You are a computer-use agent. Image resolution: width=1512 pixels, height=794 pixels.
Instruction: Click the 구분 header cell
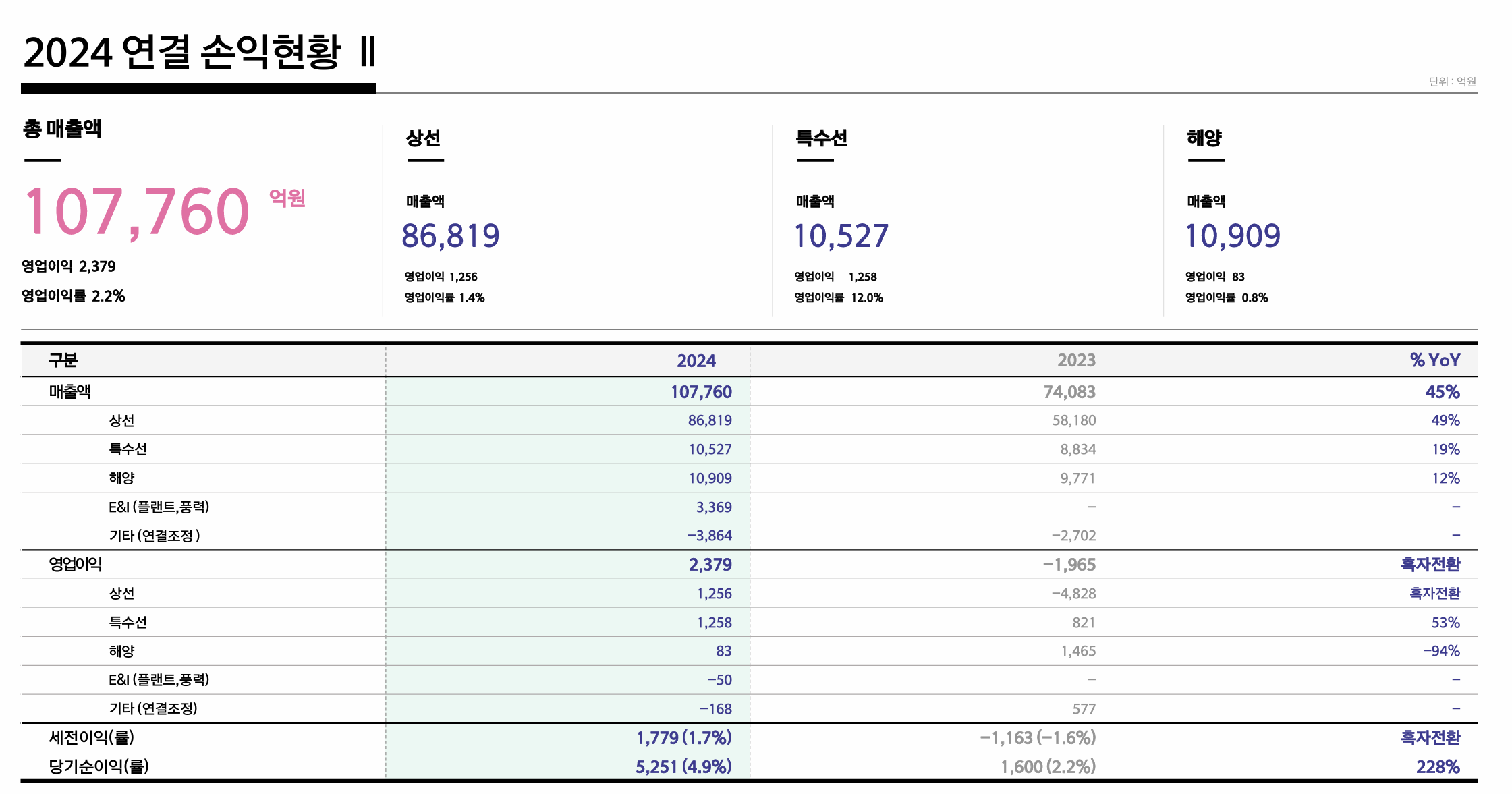click(63, 361)
